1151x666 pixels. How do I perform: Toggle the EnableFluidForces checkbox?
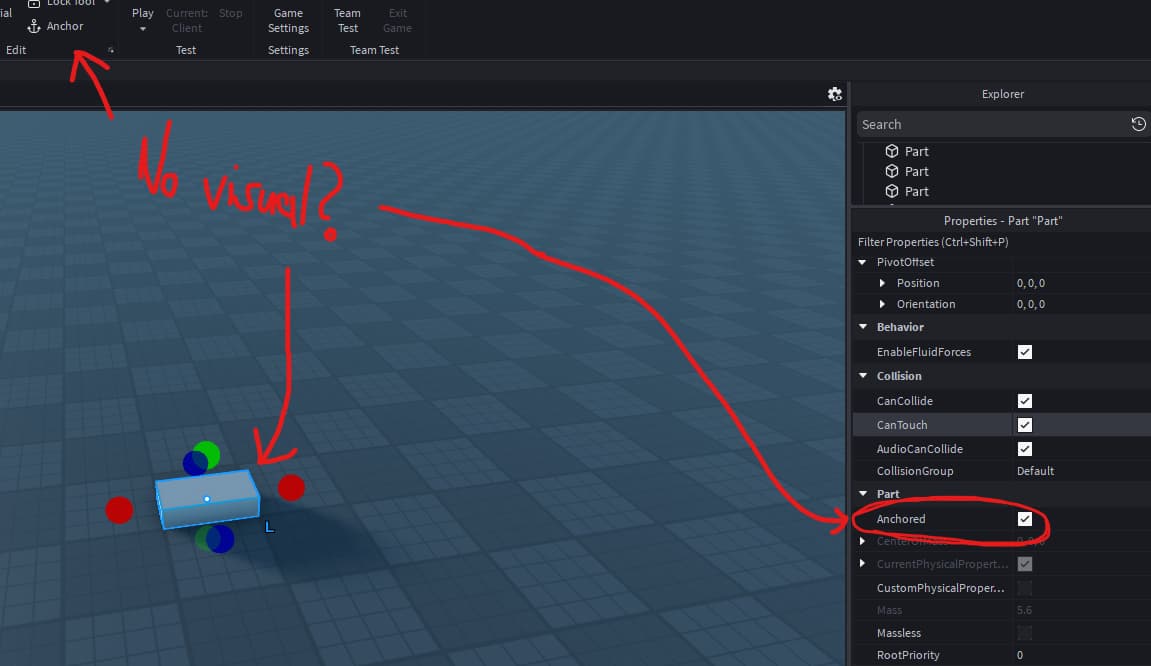1025,351
